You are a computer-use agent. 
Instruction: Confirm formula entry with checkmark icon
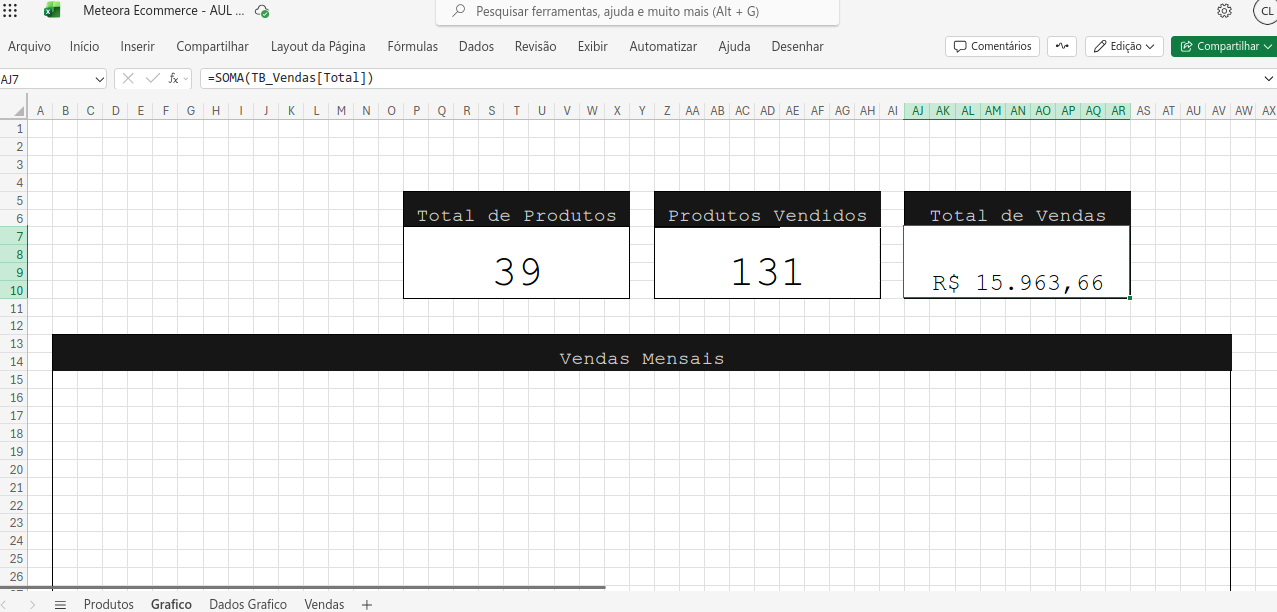(x=152, y=78)
